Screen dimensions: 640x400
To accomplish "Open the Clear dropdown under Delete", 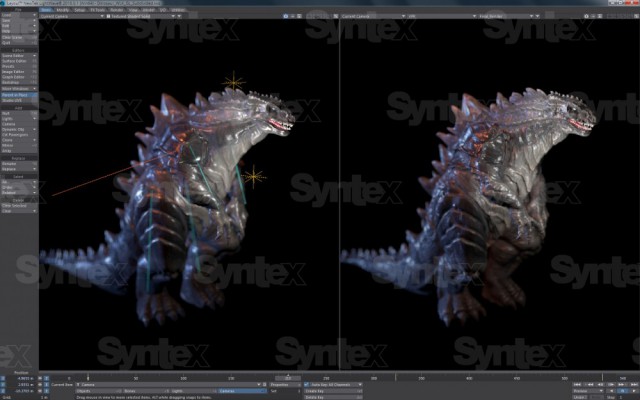I will point(19,211).
